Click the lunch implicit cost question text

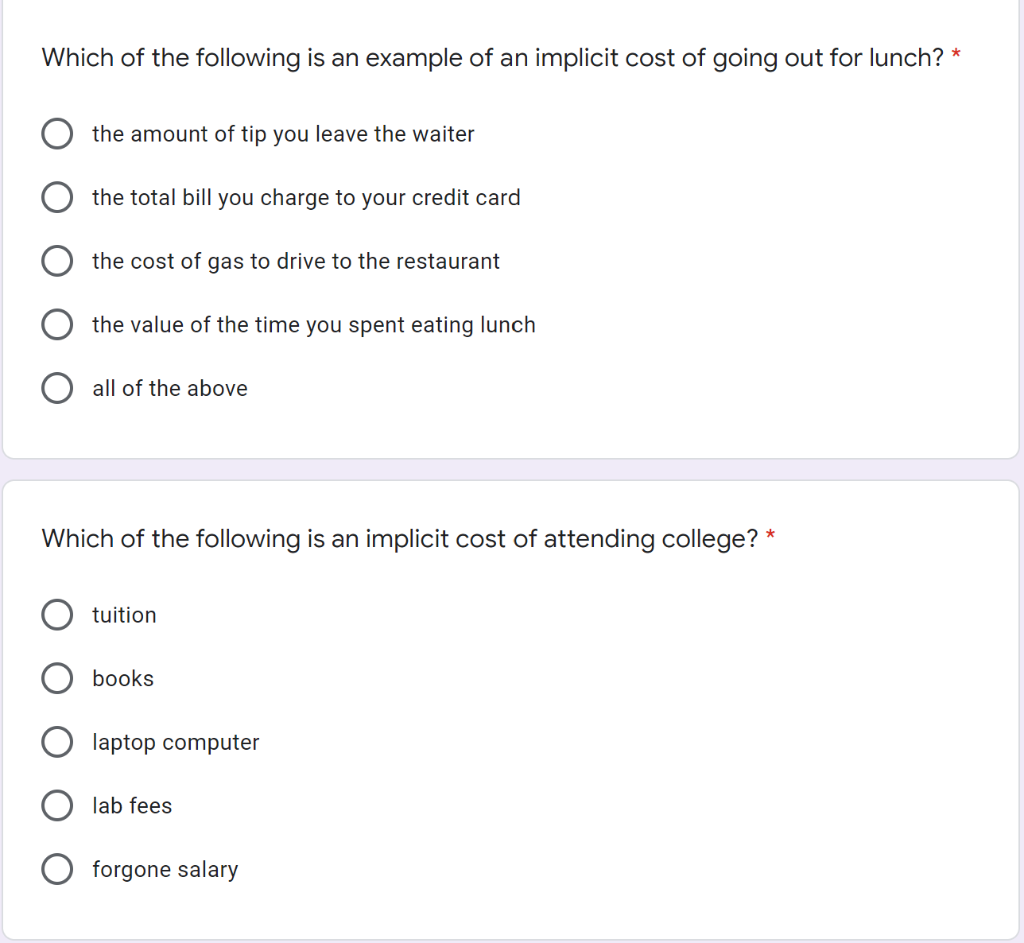(x=492, y=58)
